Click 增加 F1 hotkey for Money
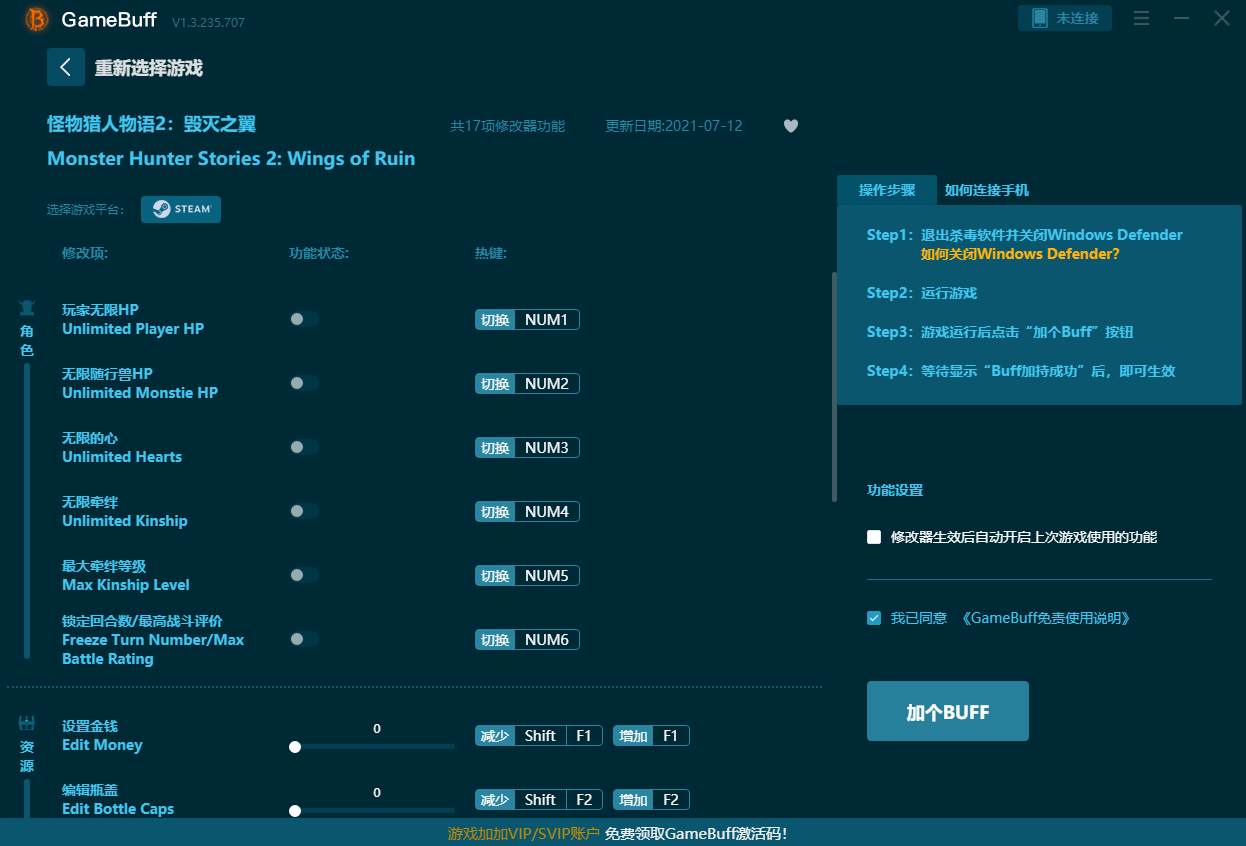The image size is (1246, 846). tap(651, 736)
